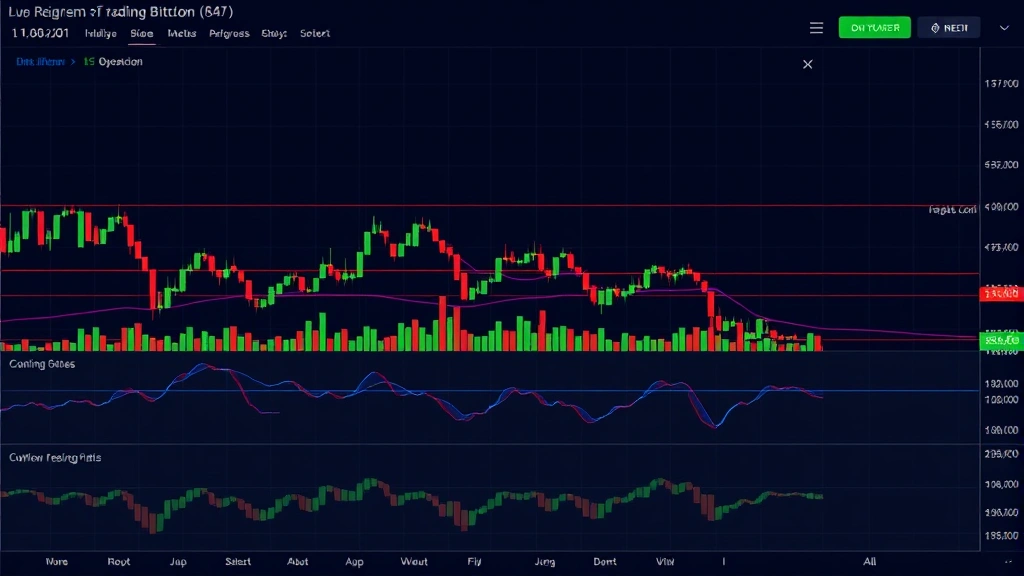Open the Stayz tab
The image size is (1024, 576).
274,33
